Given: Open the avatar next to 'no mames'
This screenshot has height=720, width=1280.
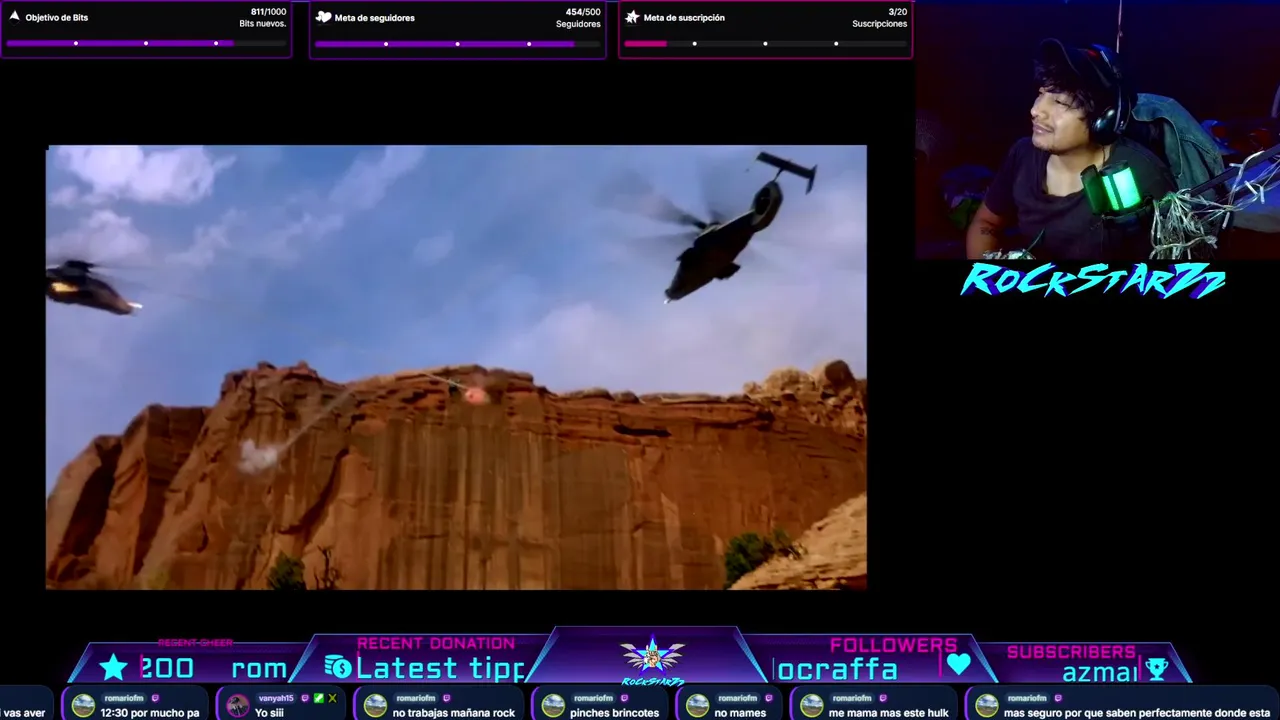Looking at the screenshot, I should (697, 706).
